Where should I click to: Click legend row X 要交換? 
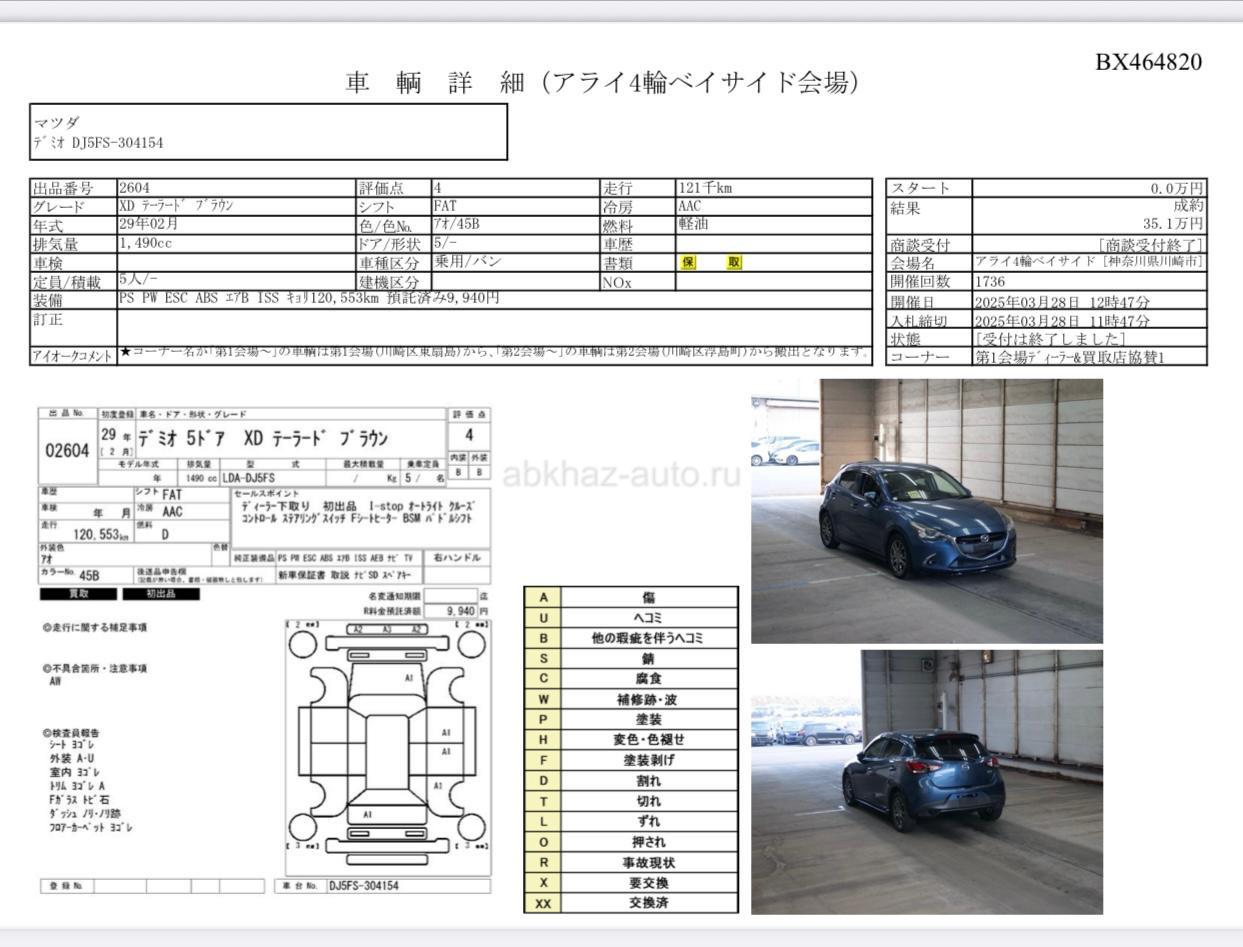(631, 882)
